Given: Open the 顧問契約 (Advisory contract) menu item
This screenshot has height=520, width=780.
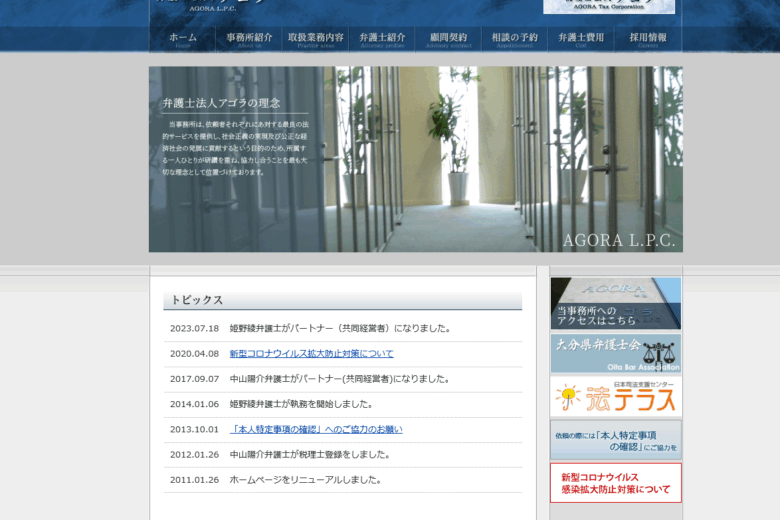Looking at the screenshot, I should (448, 39).
